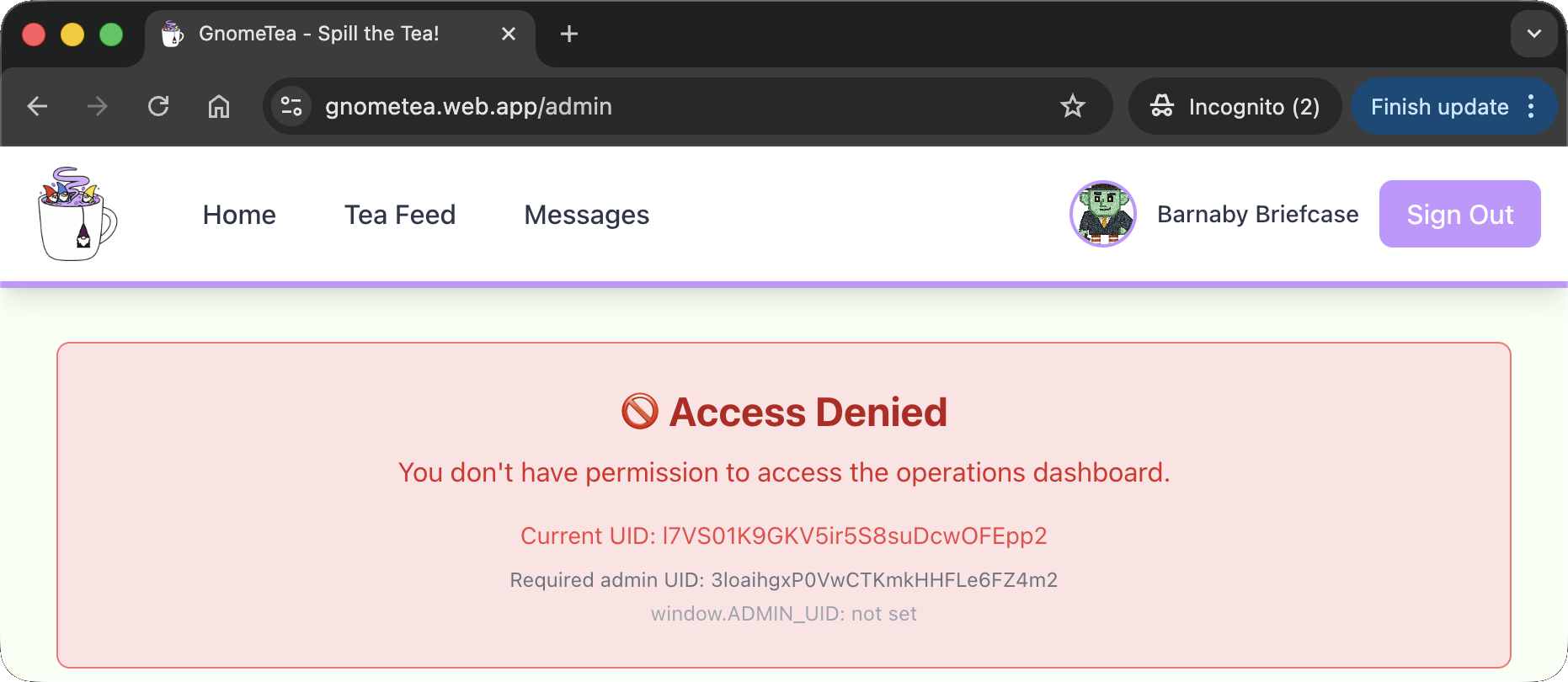Viewport: 1568px width, 682px height.
Task: Open the Tea Feed page
Action: (400, 215)
